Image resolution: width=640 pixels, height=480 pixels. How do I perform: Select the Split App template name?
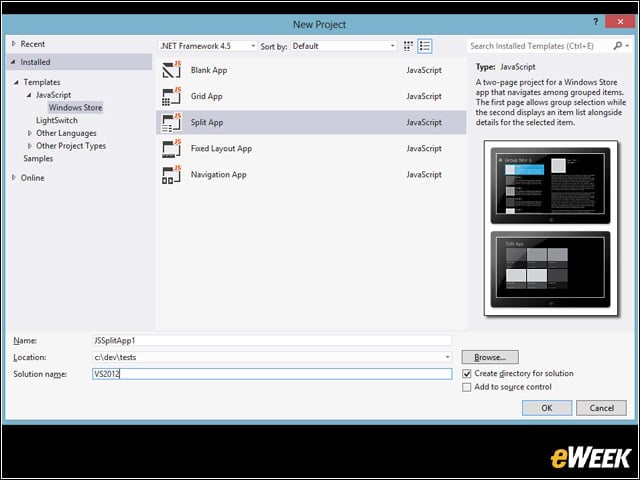(207, 122)
